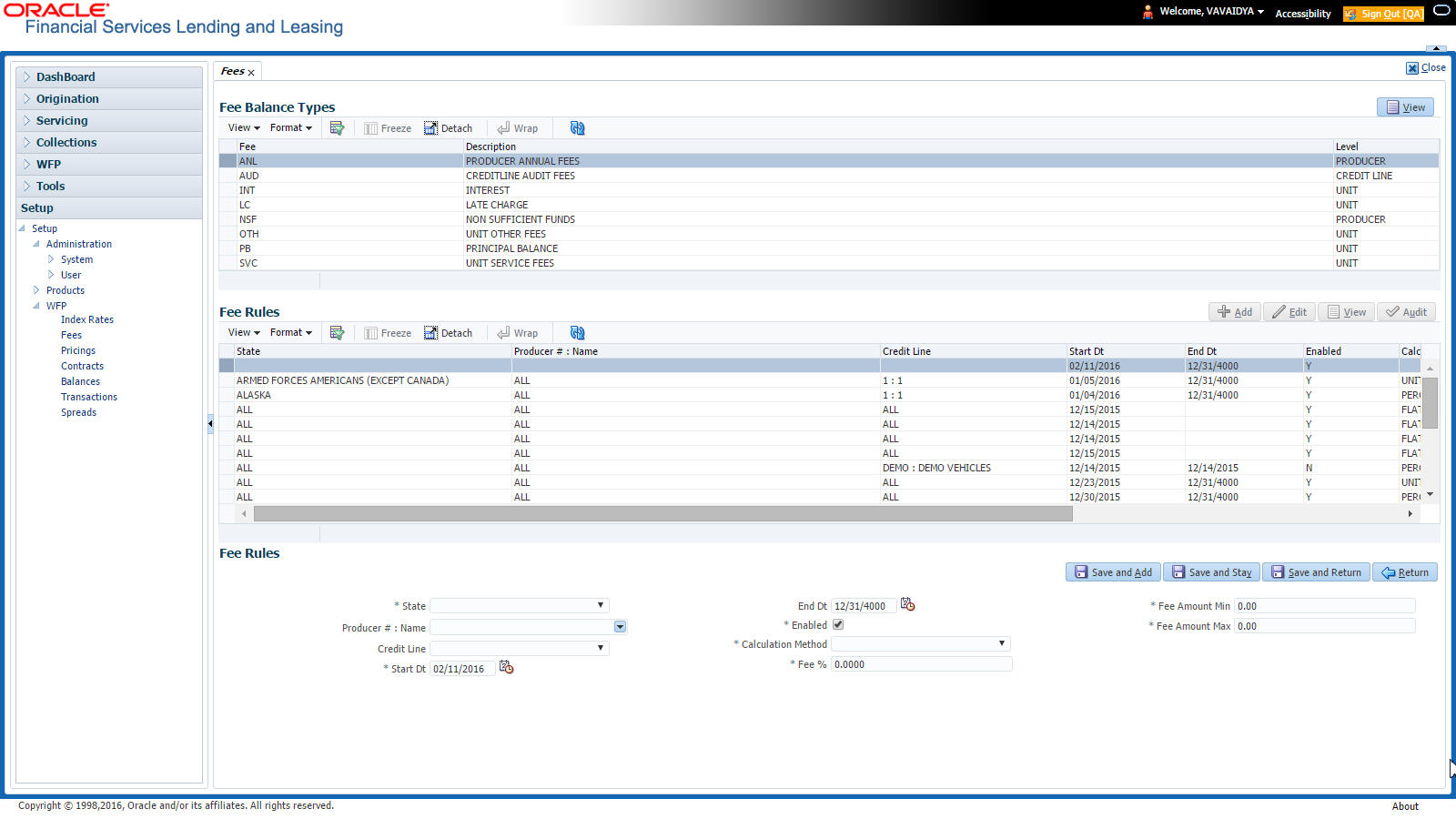Expand the Origination navigation section
The width and height of the screenshot is (1456, 819).
point(109,99)
